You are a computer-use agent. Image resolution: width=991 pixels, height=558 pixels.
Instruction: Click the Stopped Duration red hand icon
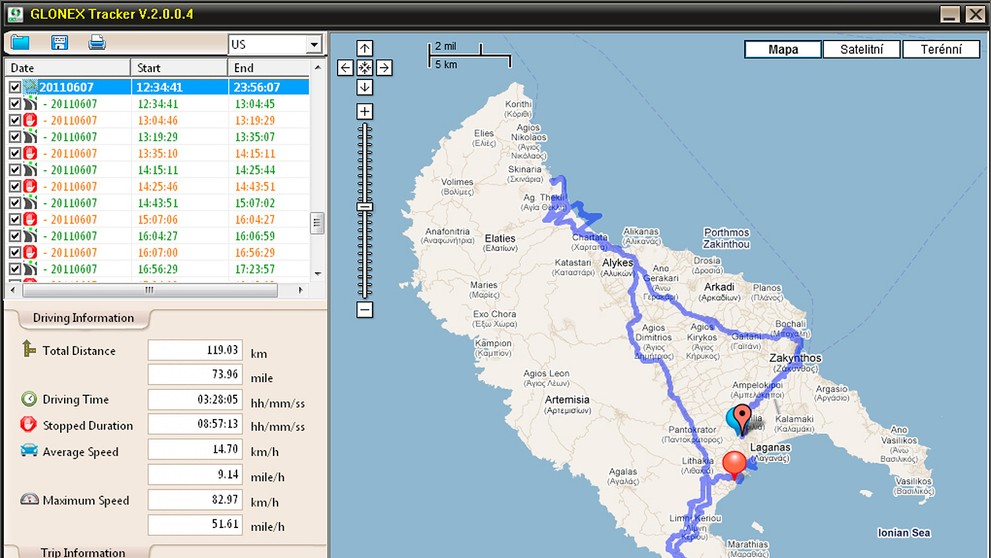click(x=28, y=423)
